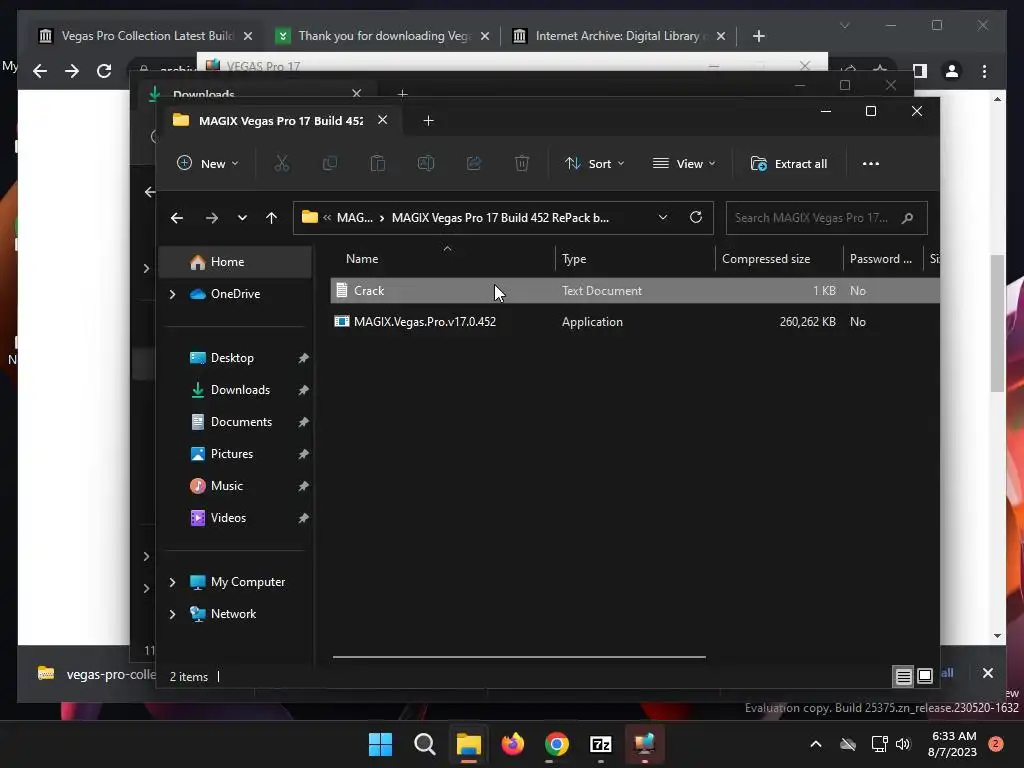Switch to large thumbnails view in status bar
This screenshot has height=768, width=1024.
click(925, 677)
